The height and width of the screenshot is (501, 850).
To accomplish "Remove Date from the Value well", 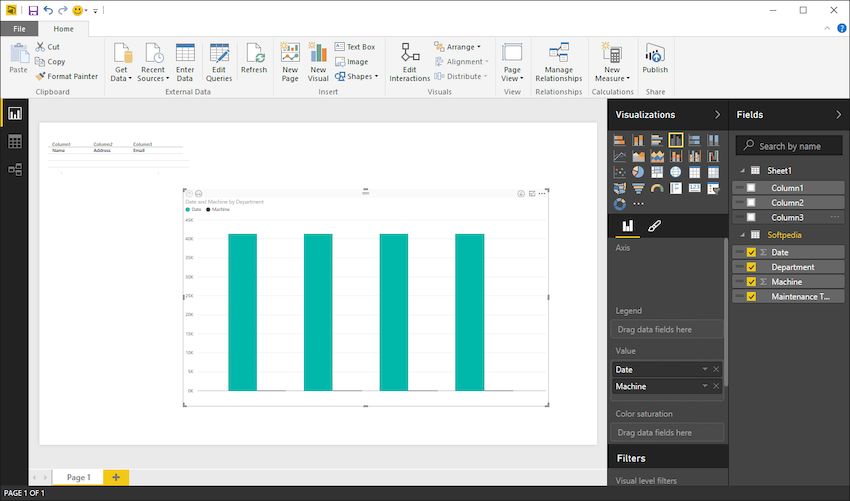I will 716,370.
